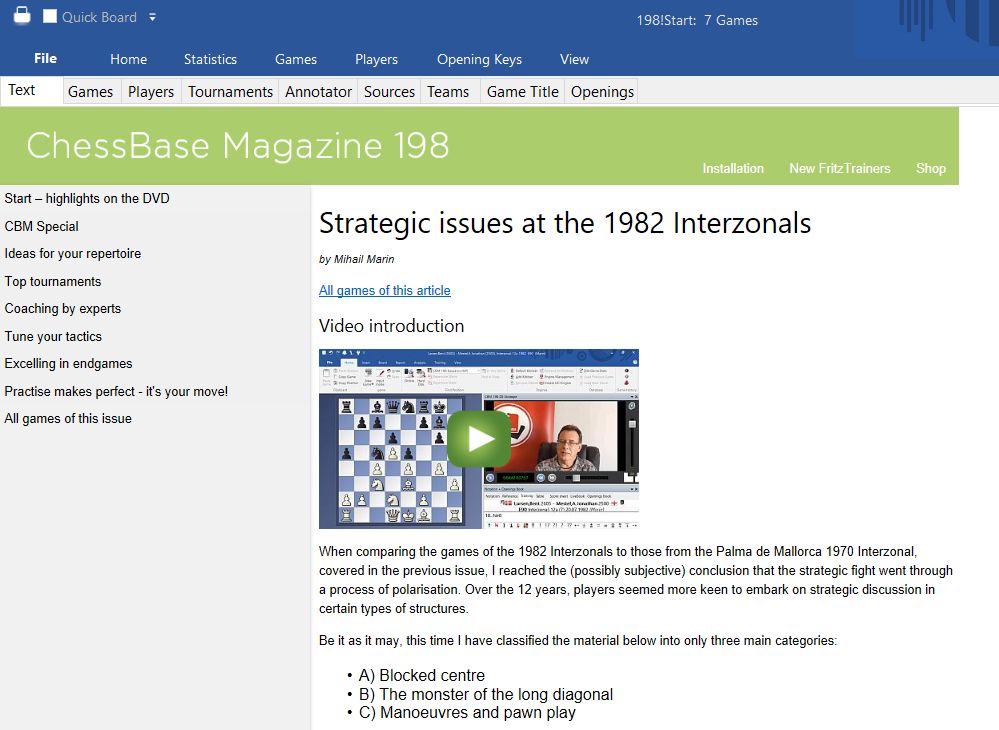This screenshot has height=730, width=999.
Task: Open the Teams tab
Action: tap(448, 91)
